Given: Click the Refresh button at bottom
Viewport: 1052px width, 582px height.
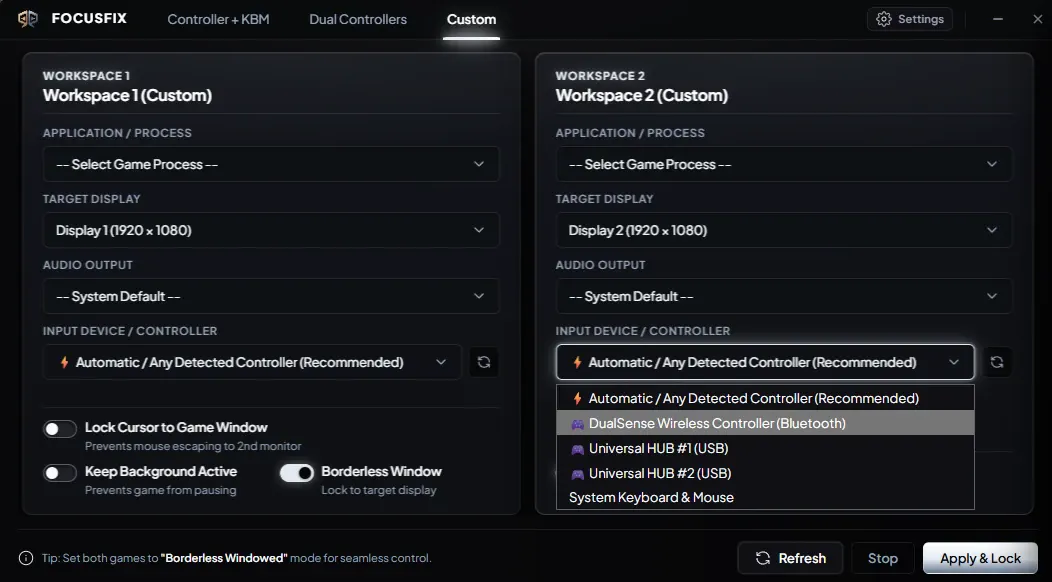Looking at the screenshot, I should pyautogui.click(x=790, y=558).
